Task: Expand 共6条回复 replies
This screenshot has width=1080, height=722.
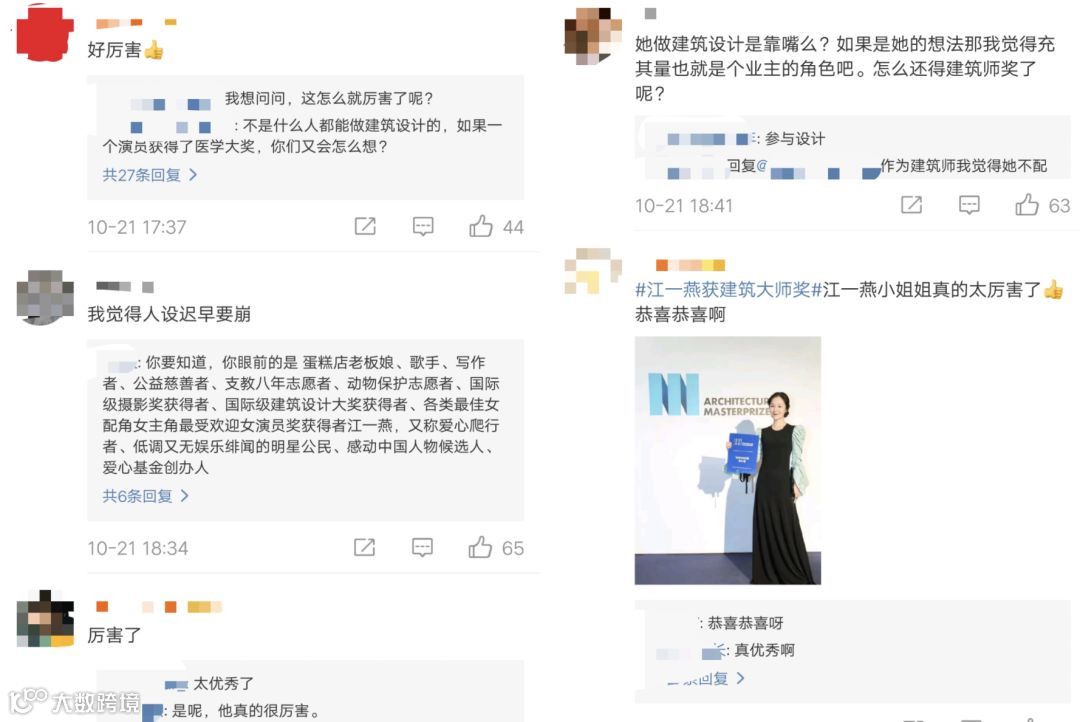Action: [145, 496]
